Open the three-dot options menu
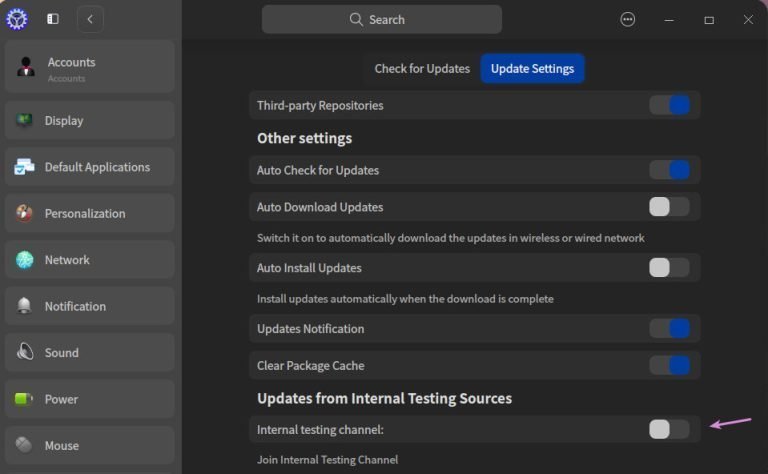 [627, 19]
